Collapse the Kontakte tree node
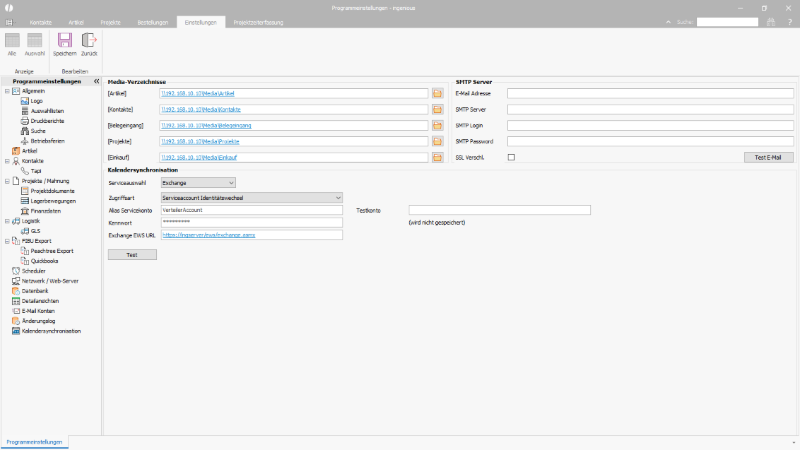This screenshot has width=800, height=450. 7,161
